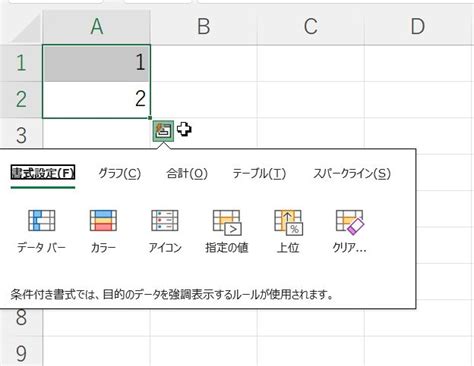
Task: Click empty cell C2
Action: (311, 99)
